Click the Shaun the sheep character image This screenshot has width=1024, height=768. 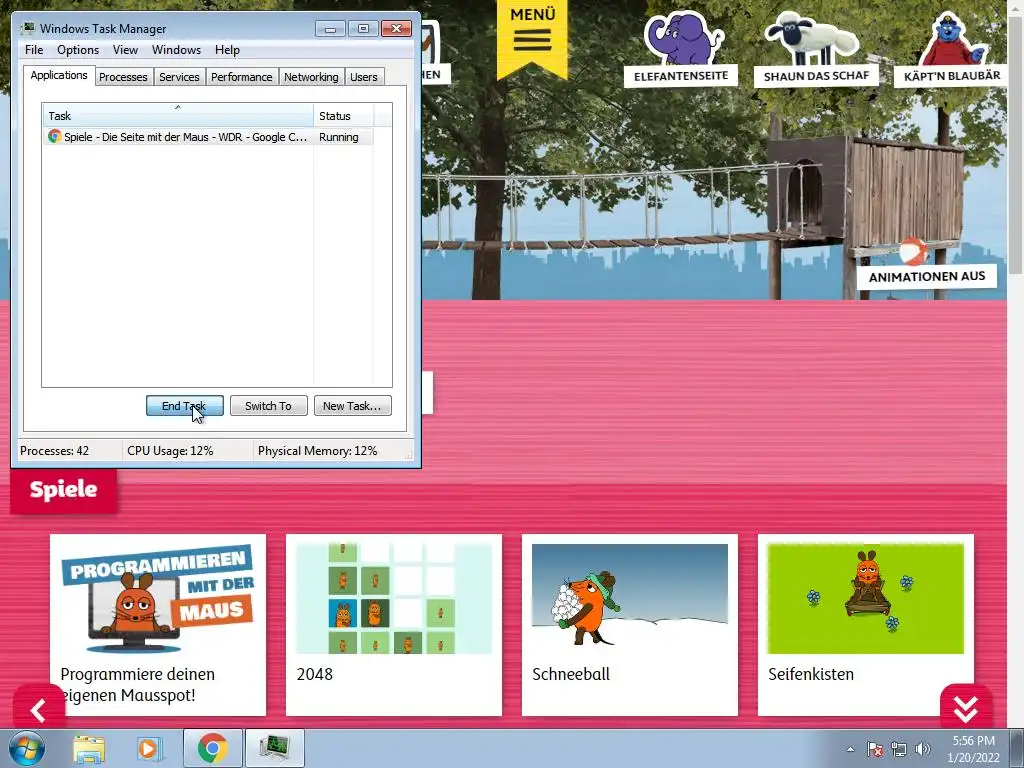coord(810,38)
